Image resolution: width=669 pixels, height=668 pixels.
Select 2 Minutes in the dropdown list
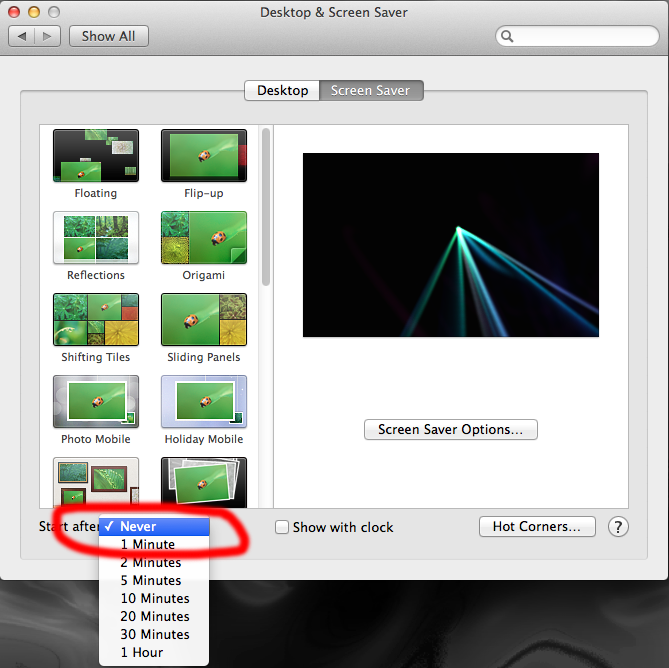[x=154, y=562]
